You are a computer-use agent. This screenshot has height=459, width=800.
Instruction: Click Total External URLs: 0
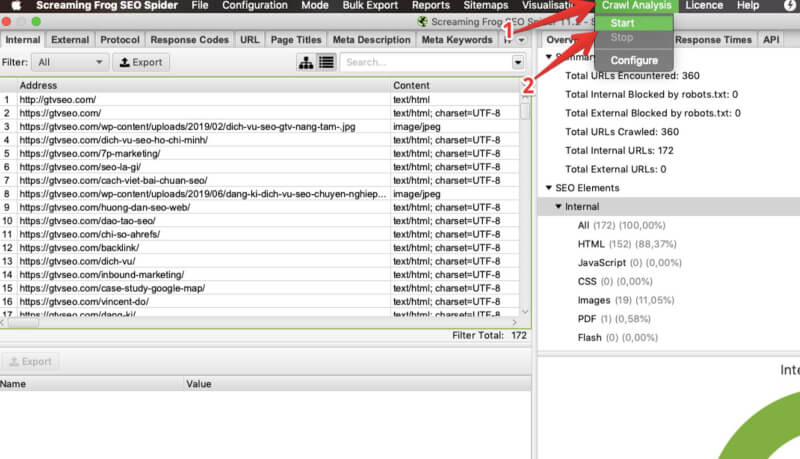tap(615, 169)
